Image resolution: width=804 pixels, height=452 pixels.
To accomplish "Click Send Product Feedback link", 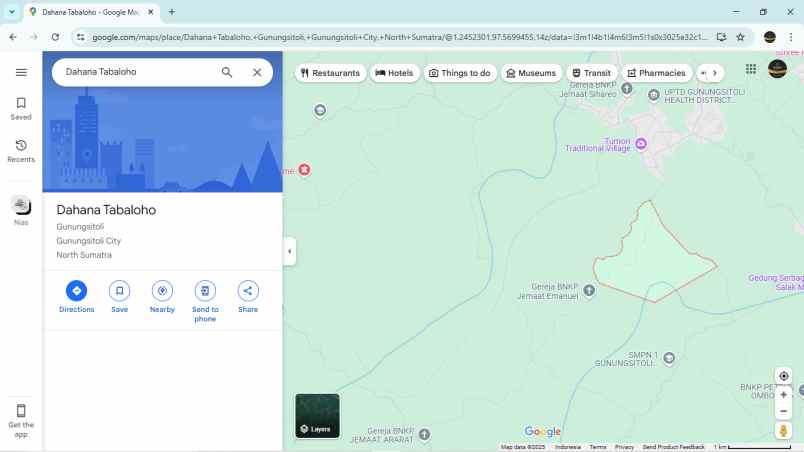I will tap(673, 447).
